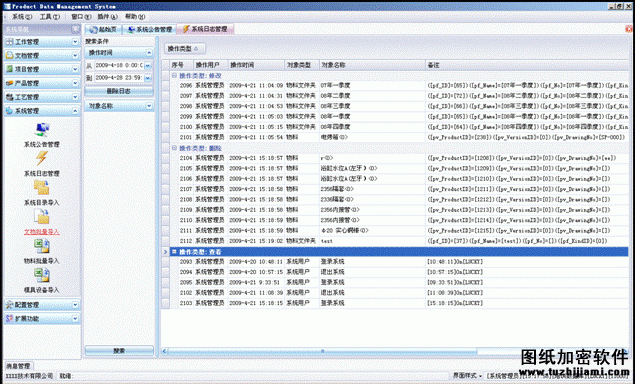Open the 插件 menu
Screen dimensions: 635x384
point(107,17)
